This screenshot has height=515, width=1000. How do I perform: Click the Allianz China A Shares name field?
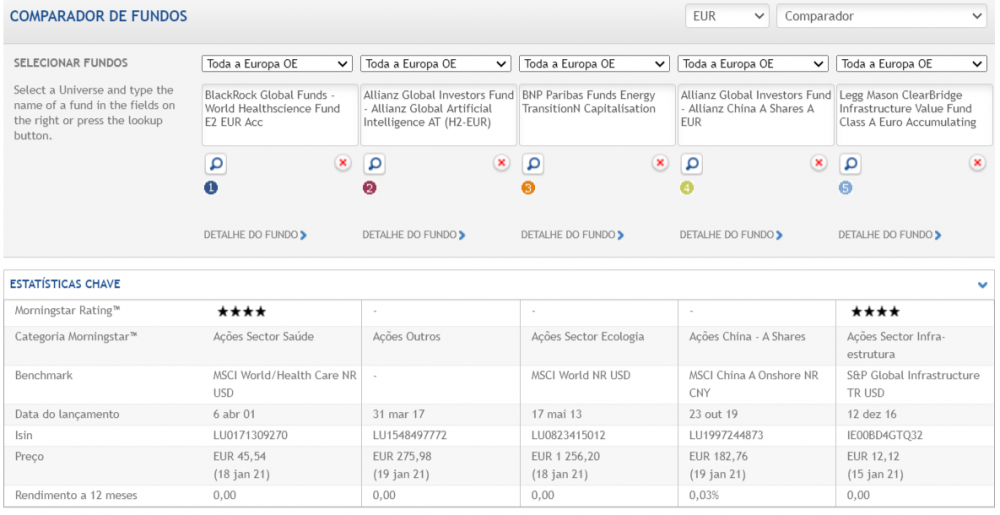coord(755,114)
